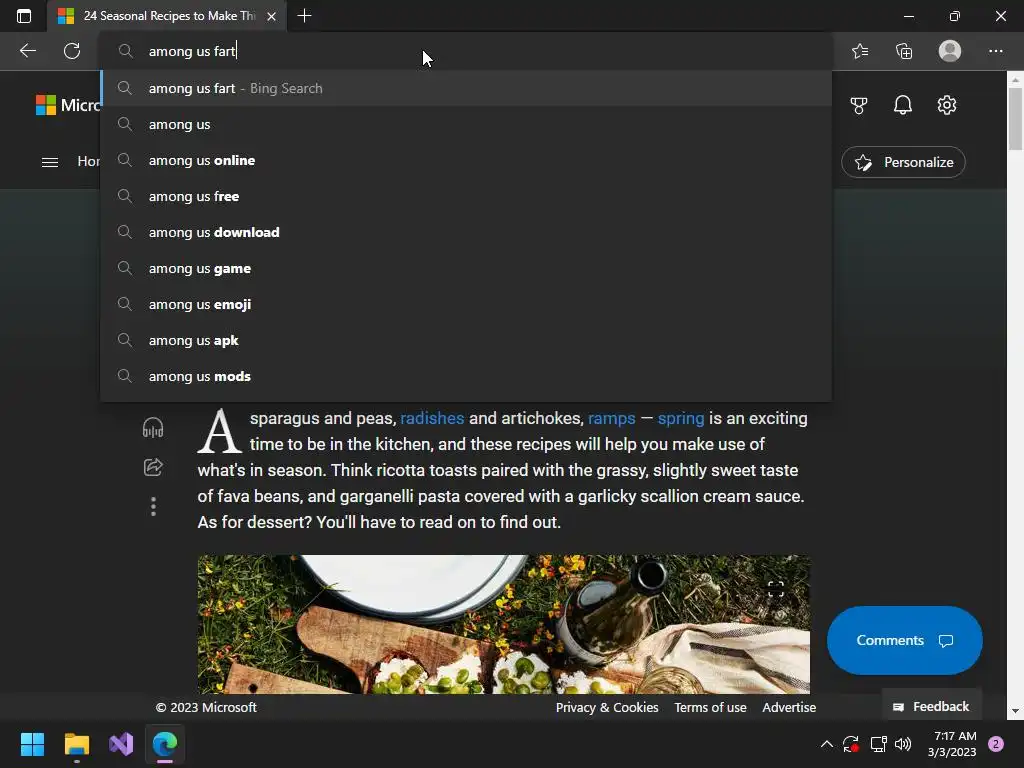The image size is (1024, 768).
Task: Expand the article image fullscreen icon
Action: pyautogui.click(x=775, y=589)
